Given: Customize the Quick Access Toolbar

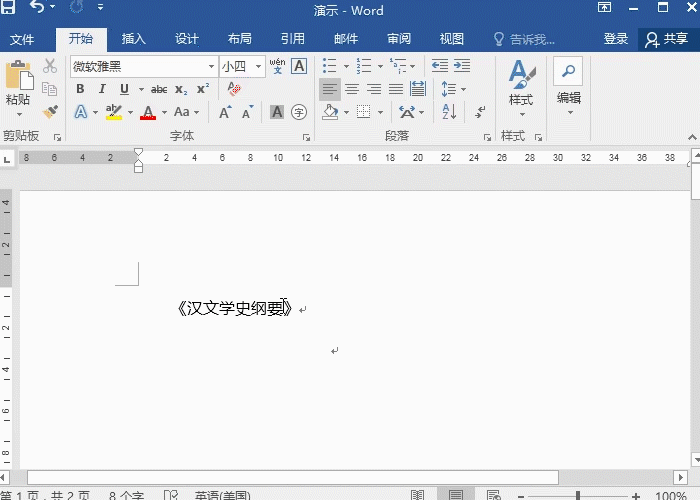Looking at the screenshot, I should click(x=100, y=7).
